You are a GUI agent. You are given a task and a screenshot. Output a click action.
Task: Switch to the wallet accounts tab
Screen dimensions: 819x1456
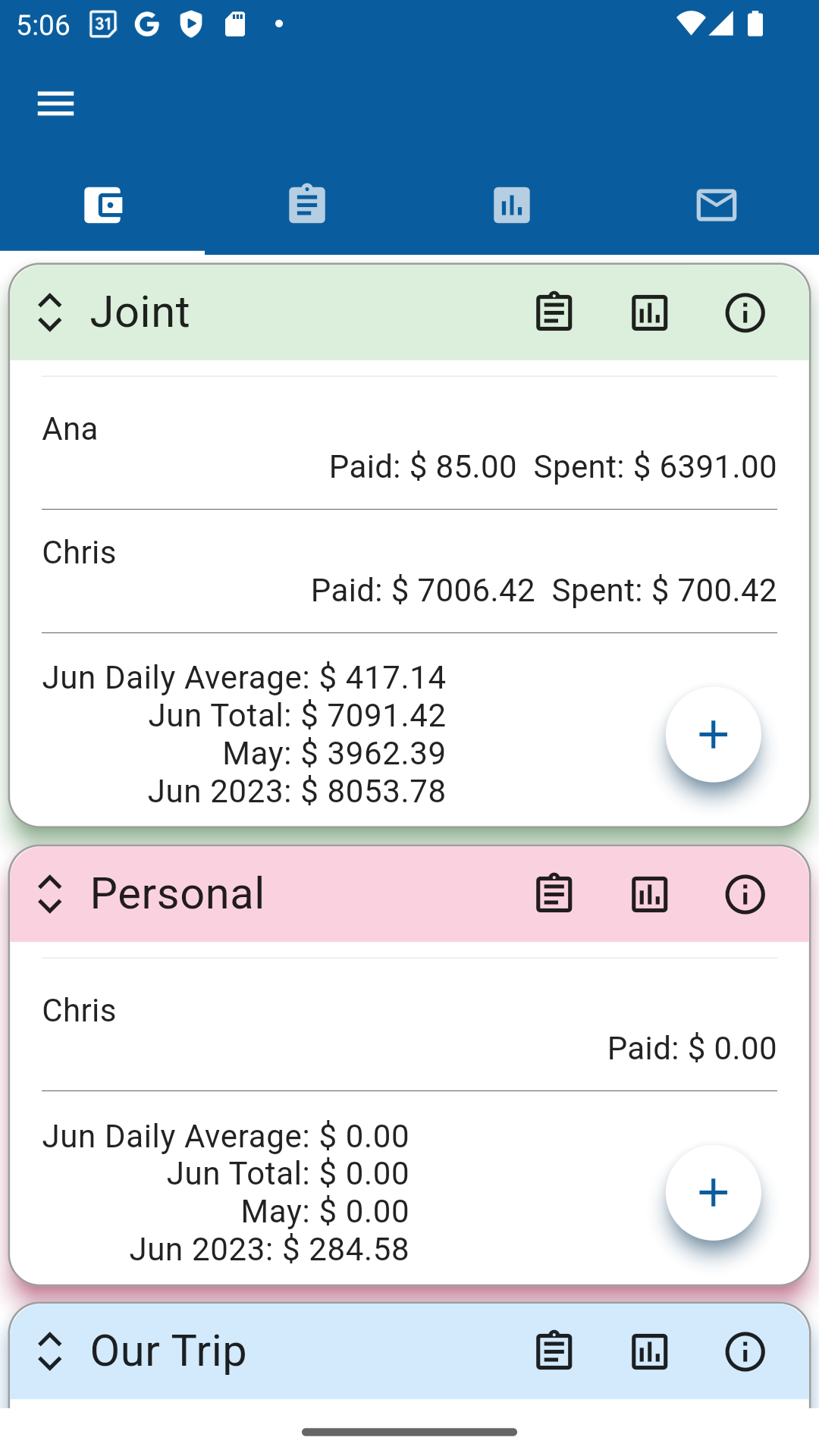102,205
